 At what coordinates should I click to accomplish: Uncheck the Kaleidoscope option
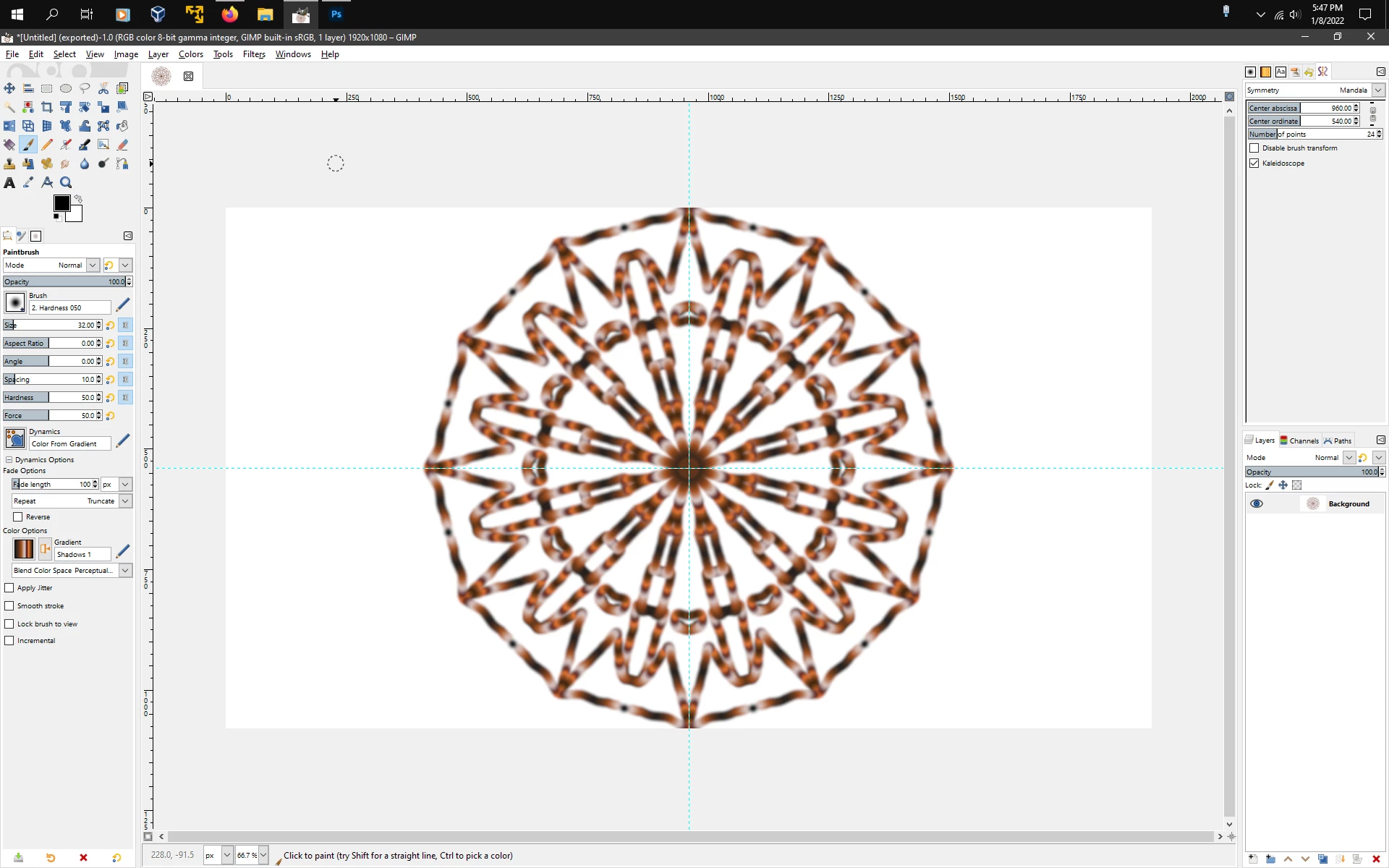(1254, 163)
